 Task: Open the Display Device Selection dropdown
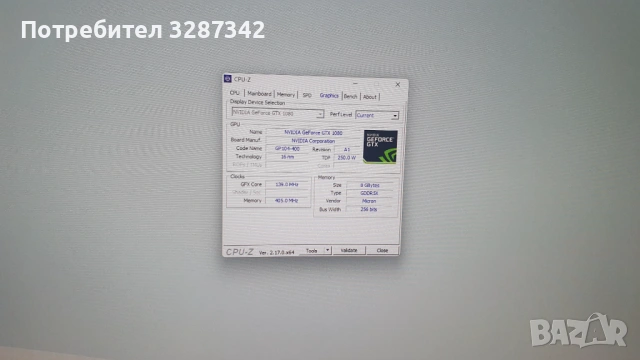pyautogui.click(x=278, y=113)
